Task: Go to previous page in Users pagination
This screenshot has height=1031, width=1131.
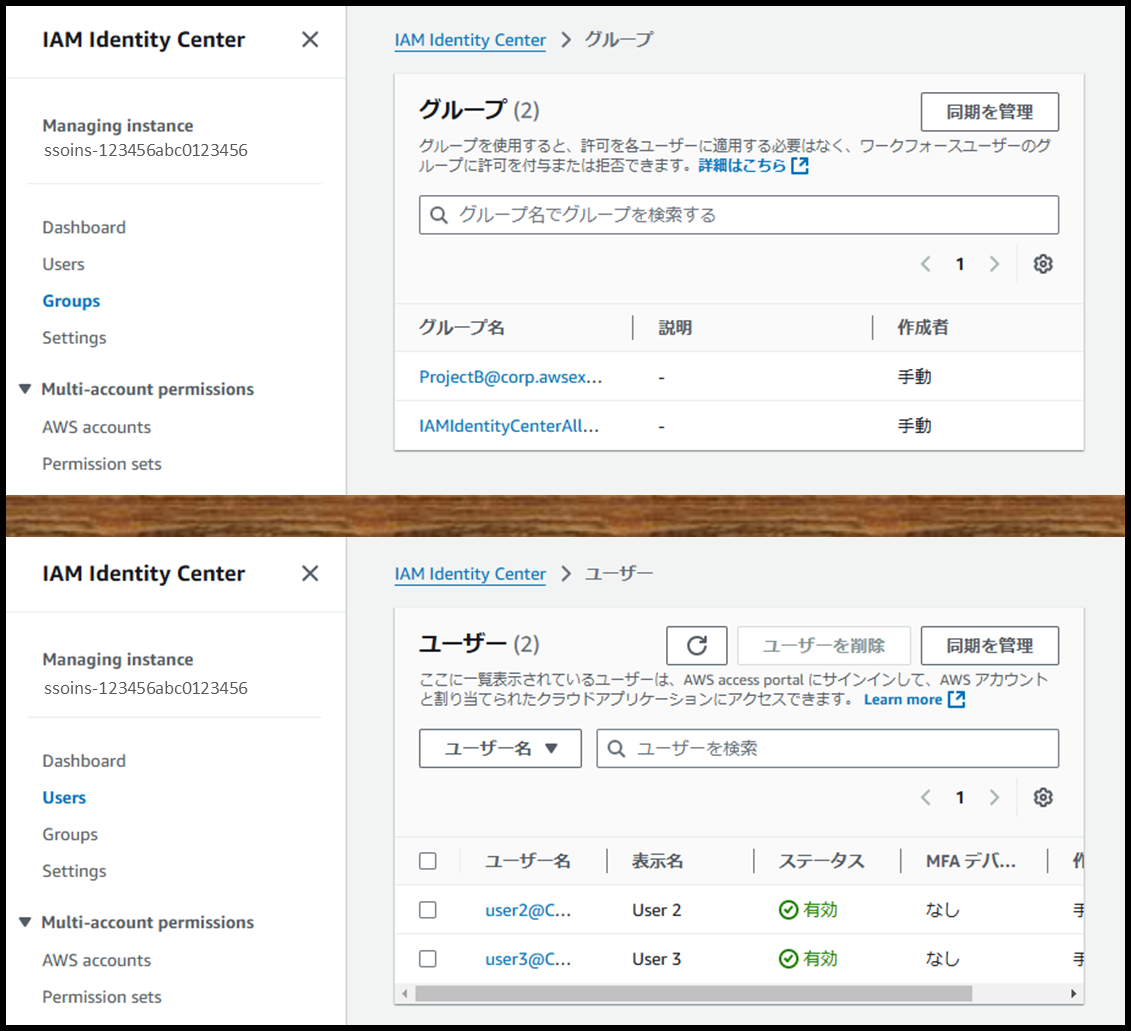Action: (926, 797)
